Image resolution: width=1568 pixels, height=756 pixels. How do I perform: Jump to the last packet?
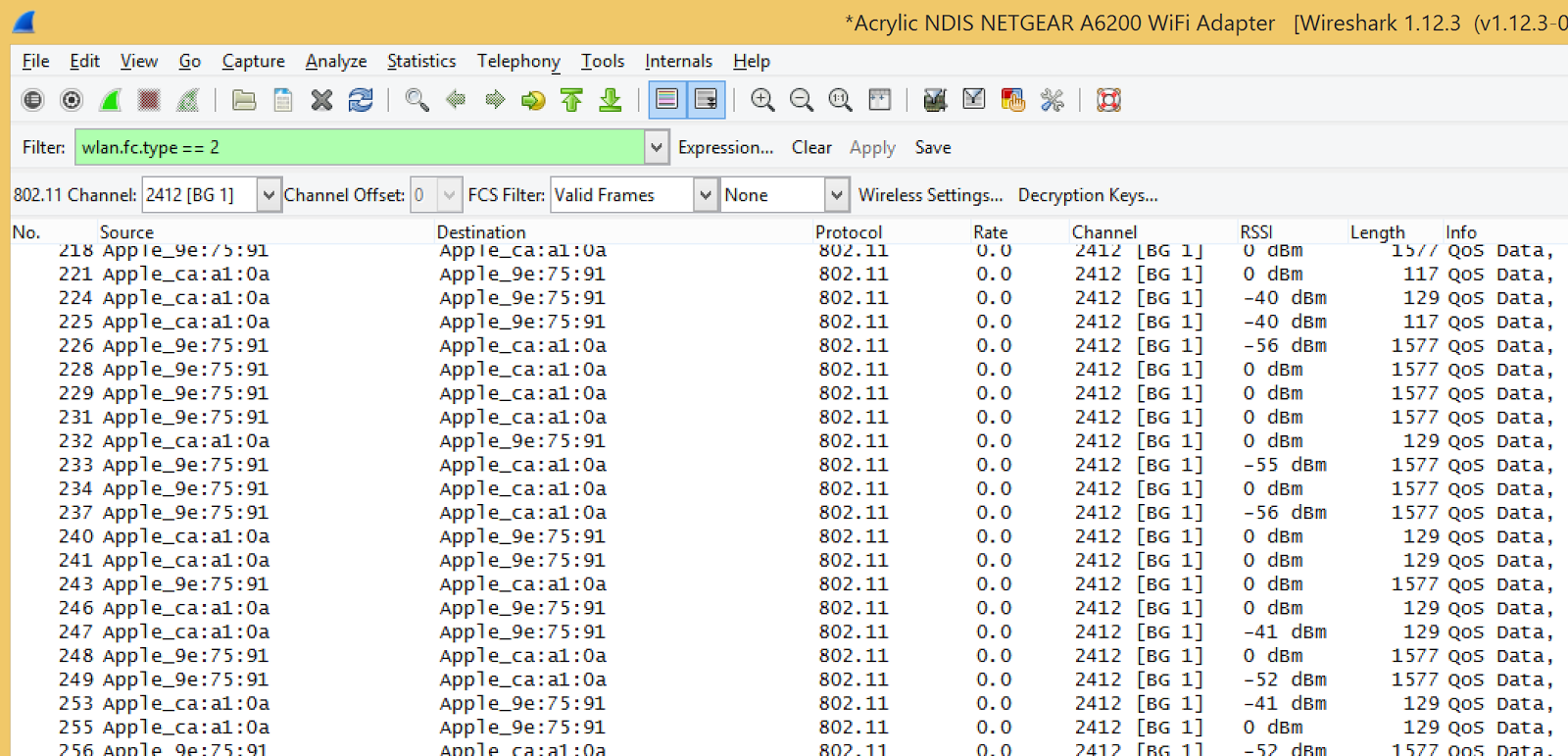pos(611,100)
